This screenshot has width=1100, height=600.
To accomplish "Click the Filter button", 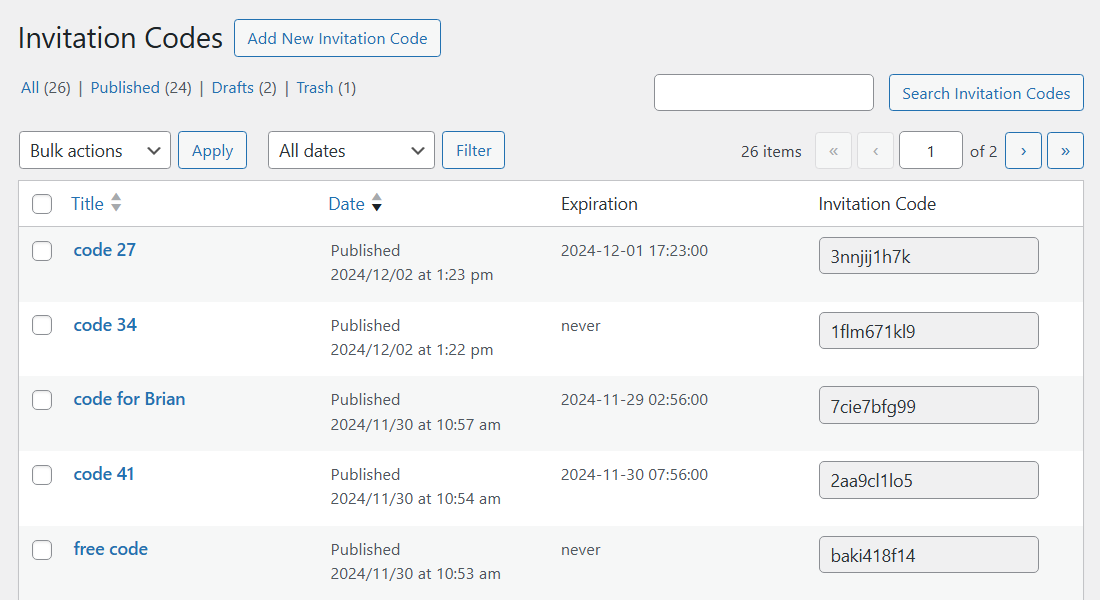I will [474, 150].
